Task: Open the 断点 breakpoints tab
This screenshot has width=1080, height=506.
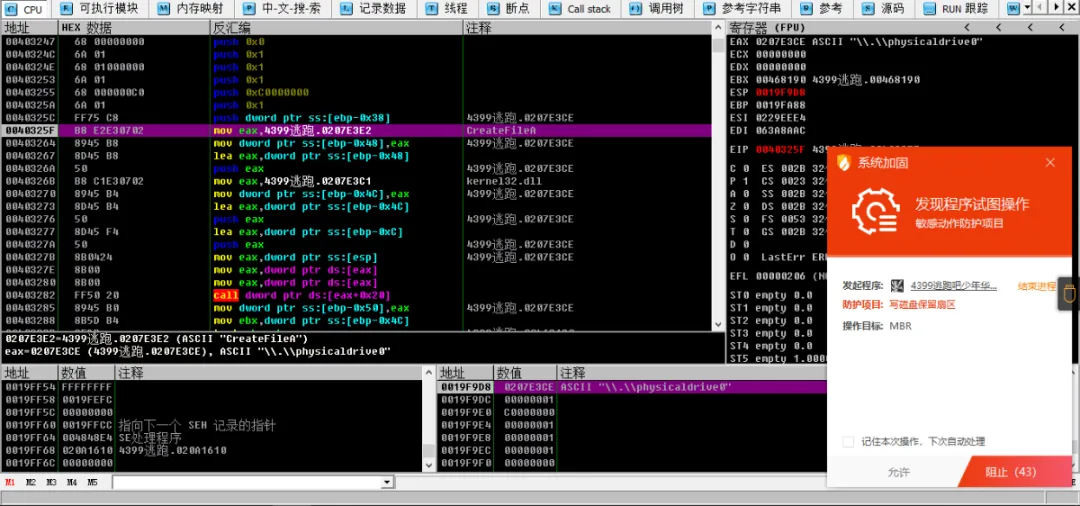Action: pyautogui.click(x=509, y=9)
